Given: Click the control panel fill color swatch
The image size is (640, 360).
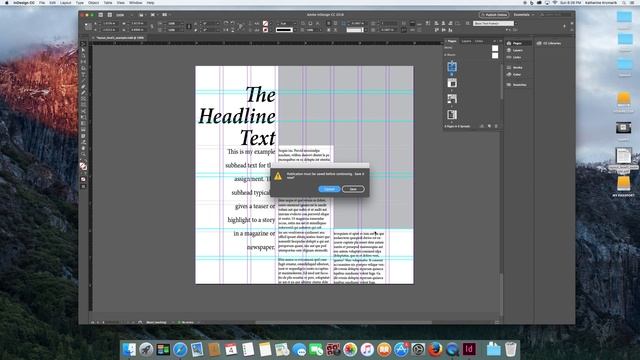Looking at the screenshot, I should tap(265, 23).
